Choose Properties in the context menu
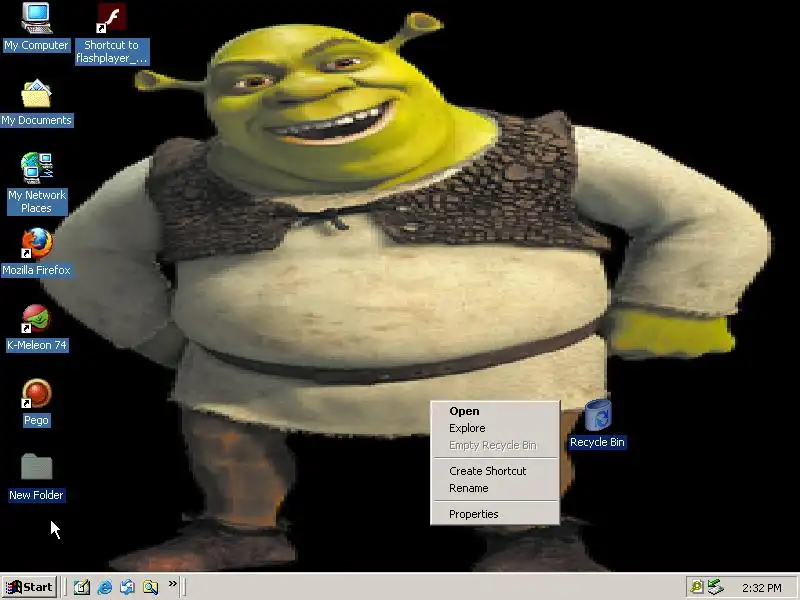Screen dimensions: 800x600 (x=495, y=514)
